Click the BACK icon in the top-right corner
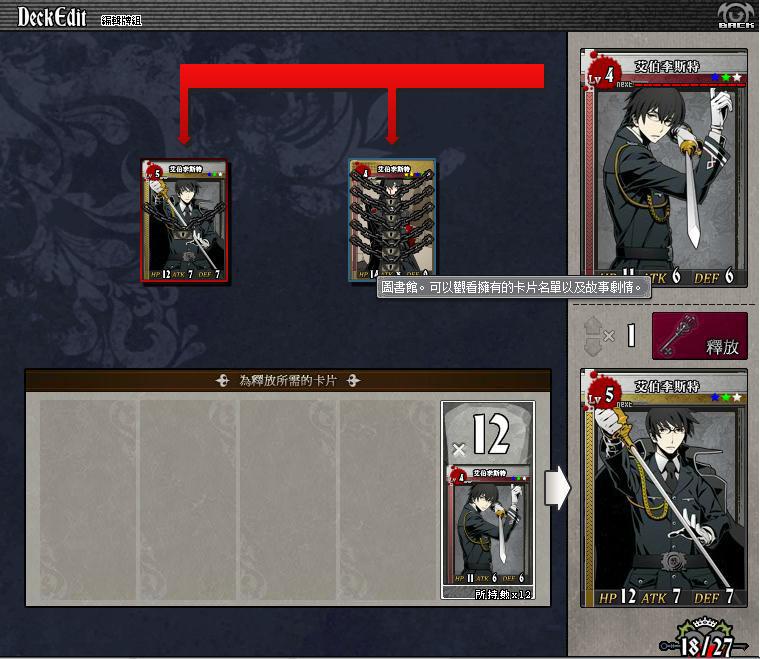The width and height of the screenshot is (760, 659). tap(736, 15)
